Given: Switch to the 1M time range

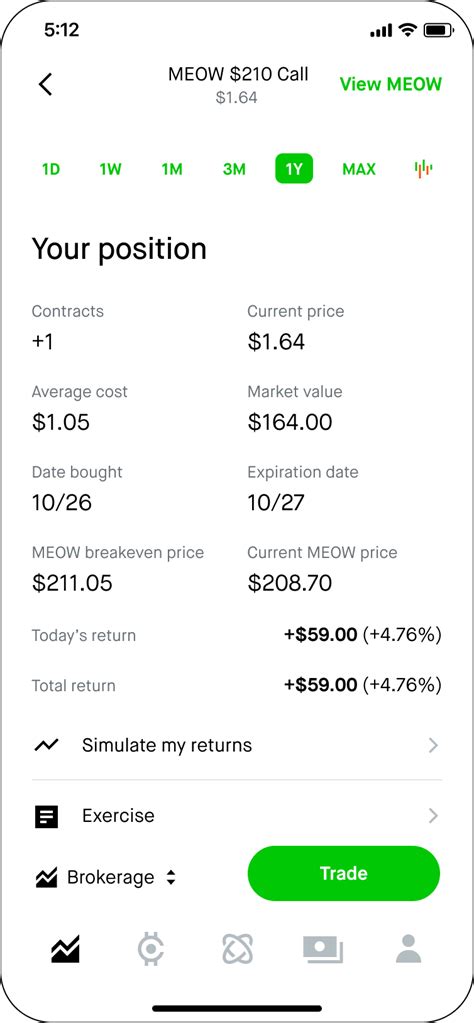Looking at the screenshot, I should pos(172,170).
